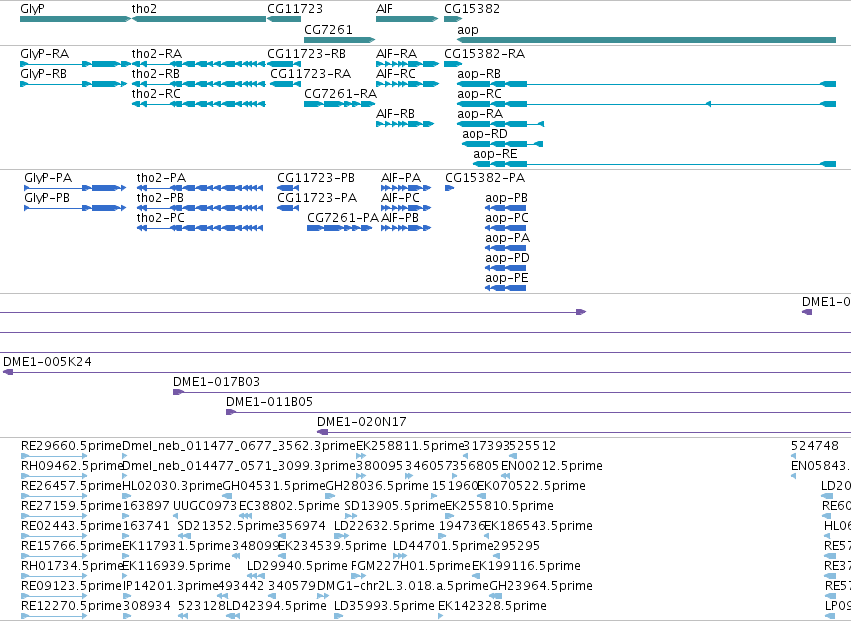The width and height of the screenshot is (851, 621).
Task: Select the short CG15382 gene bar
Action: click(x=453, y=19)
